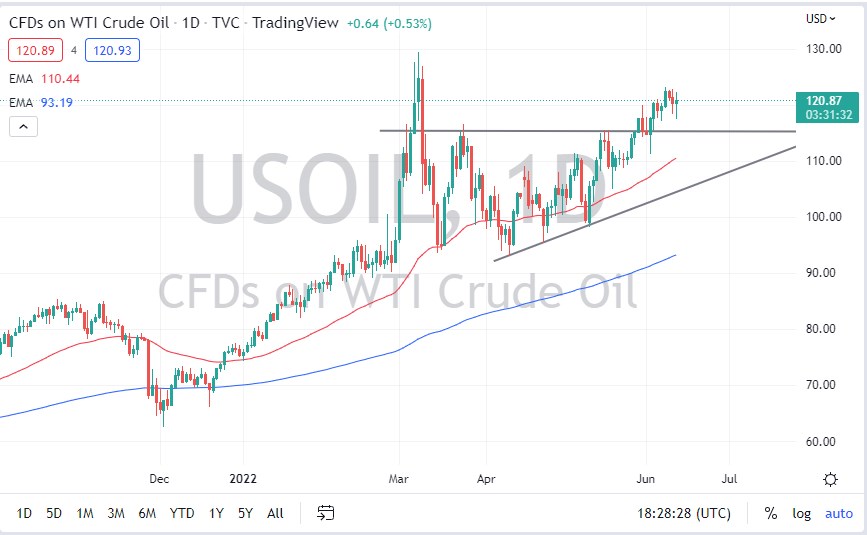Open chart settings gear icon
This screenshot has width=867, height=535.
coord(830,480)
